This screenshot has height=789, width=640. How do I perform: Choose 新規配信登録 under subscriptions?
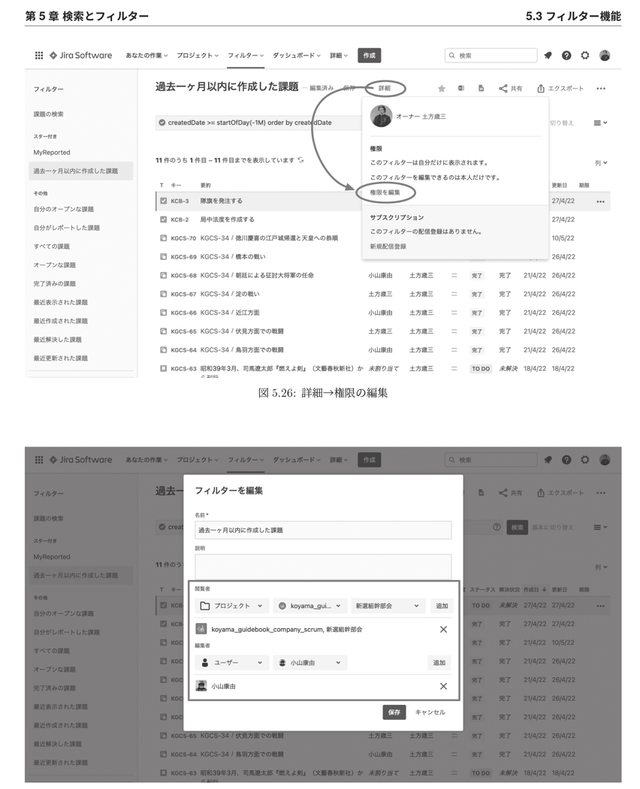coord(389,245)
